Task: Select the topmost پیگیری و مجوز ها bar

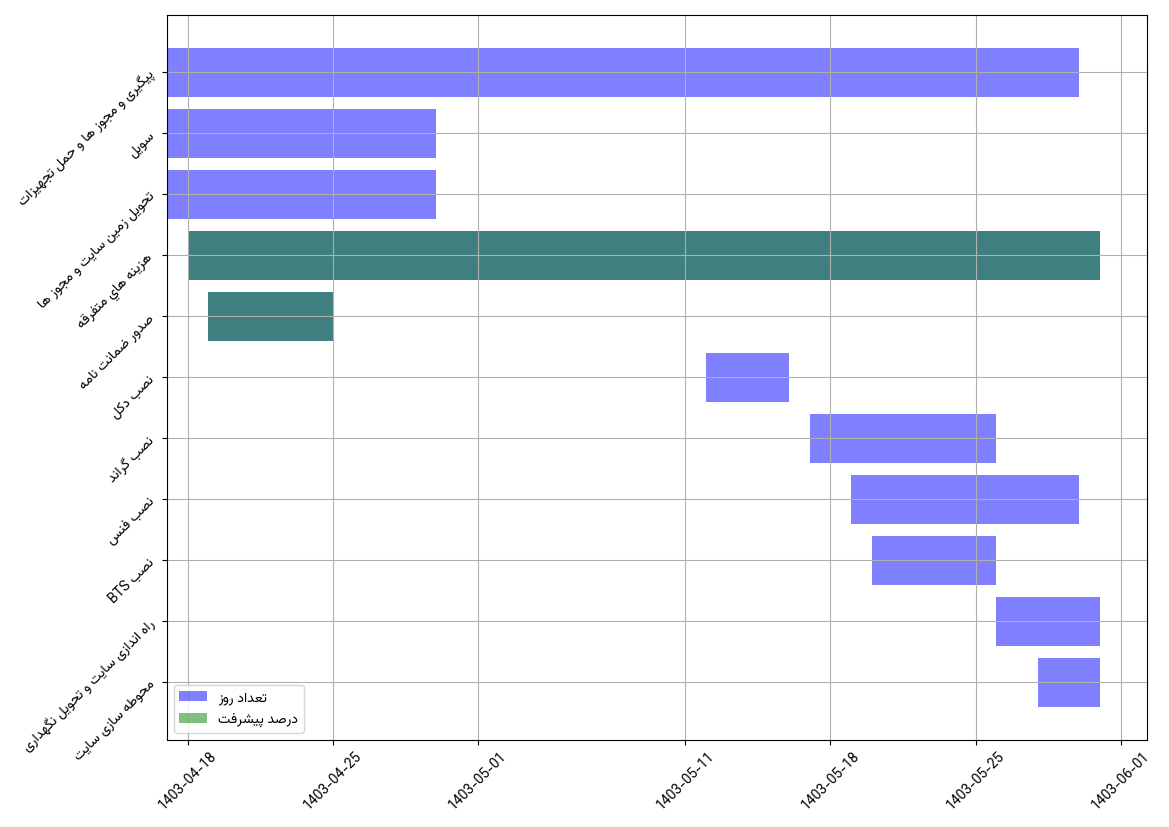Action: click(x=622, y=72)
